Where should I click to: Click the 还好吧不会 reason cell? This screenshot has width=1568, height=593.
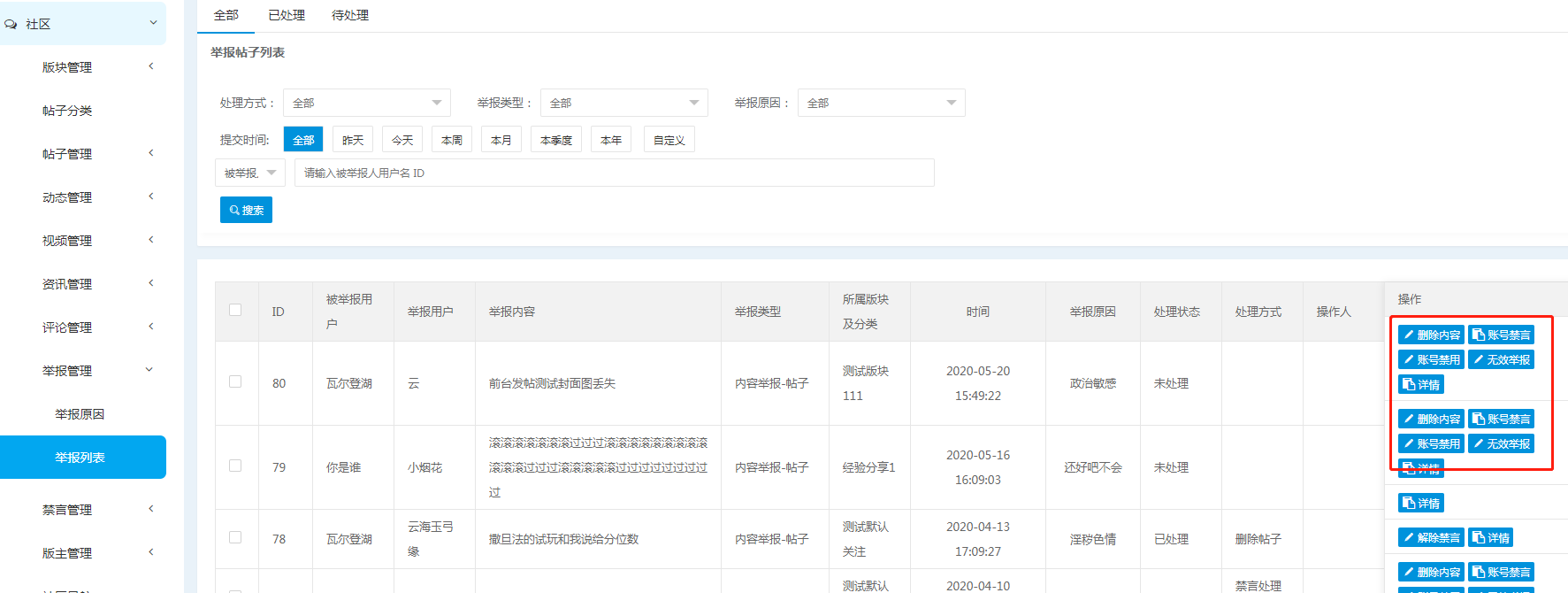[1093, 467]
